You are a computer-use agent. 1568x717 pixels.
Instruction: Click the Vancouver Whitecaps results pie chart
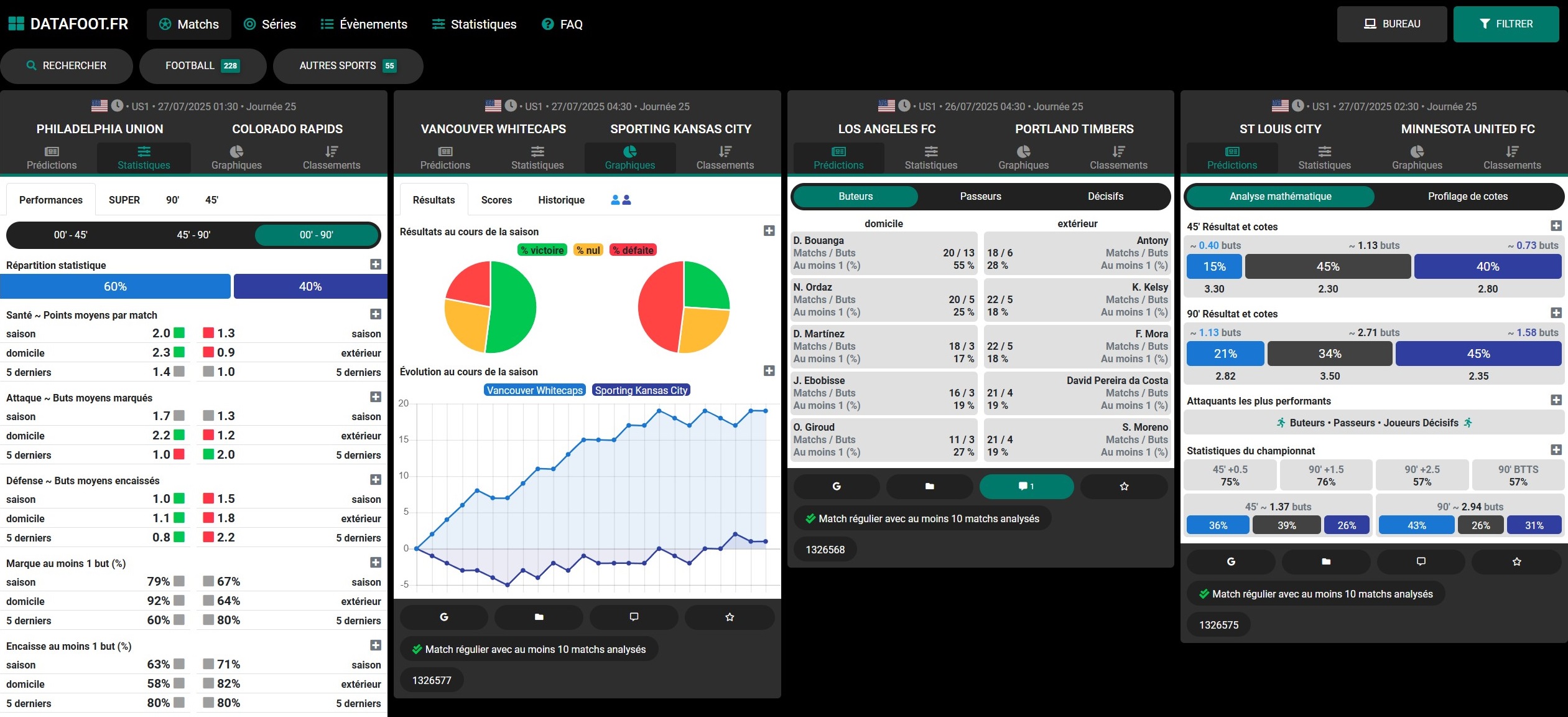(x=490, y=307)
